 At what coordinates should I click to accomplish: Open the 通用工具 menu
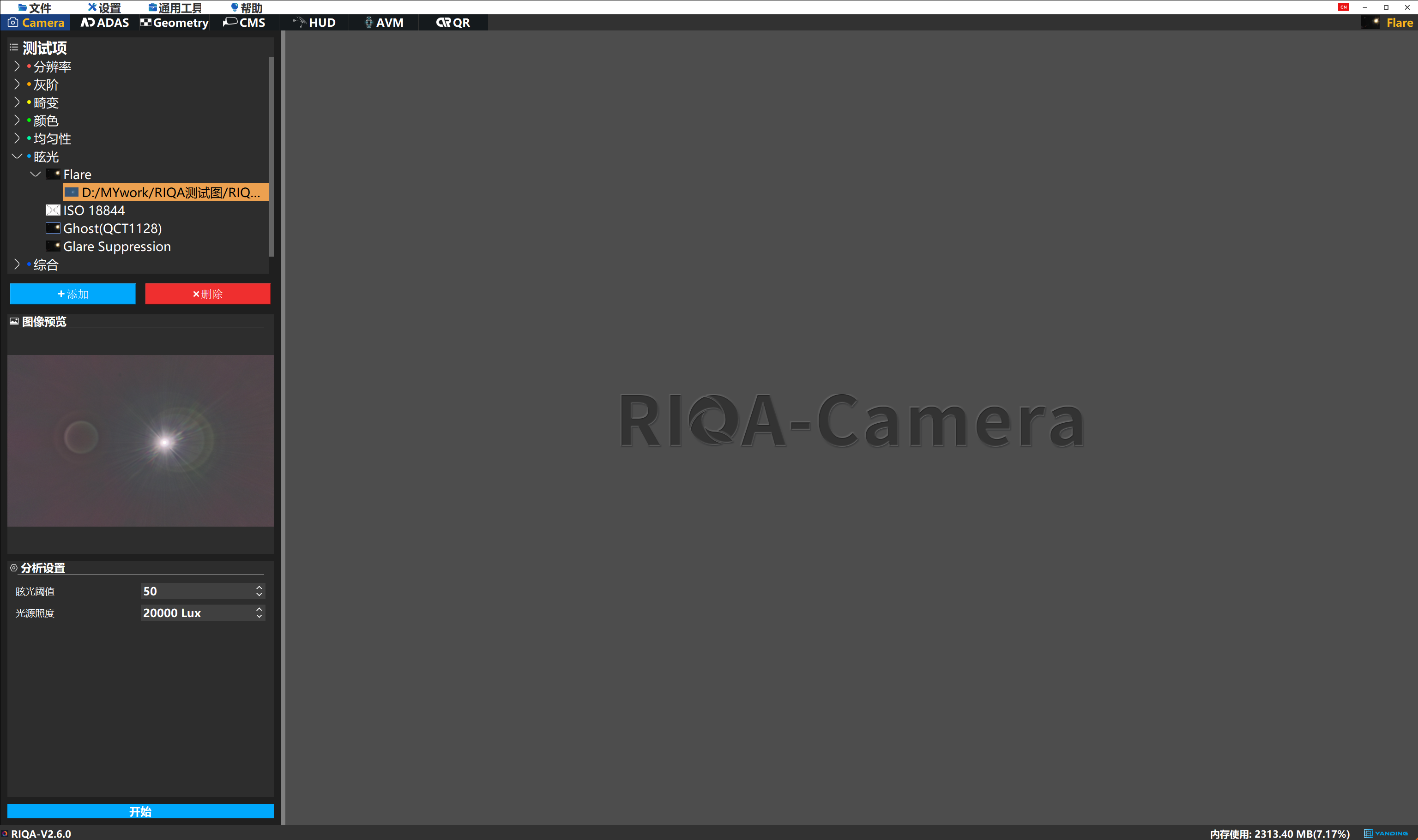(175, 7)
